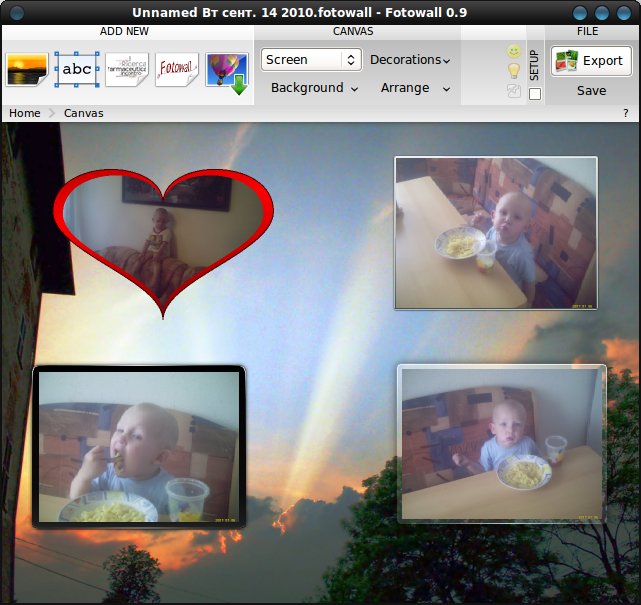This screenshot has height=605, width=641.
Task: Click the vertical SETUP label
Action: (x=534, y=65)
